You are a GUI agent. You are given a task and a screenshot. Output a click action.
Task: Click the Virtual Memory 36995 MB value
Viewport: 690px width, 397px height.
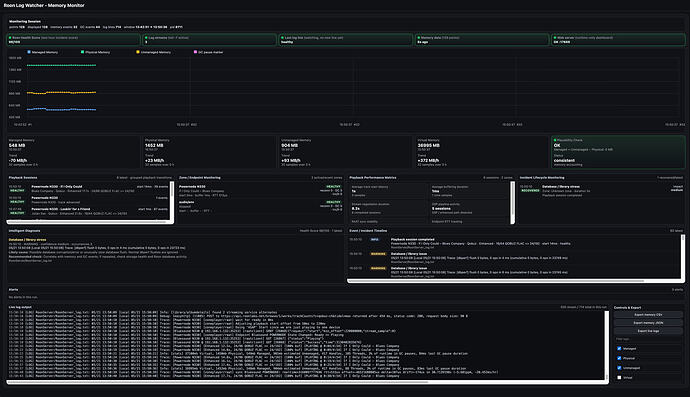[429, 145]
